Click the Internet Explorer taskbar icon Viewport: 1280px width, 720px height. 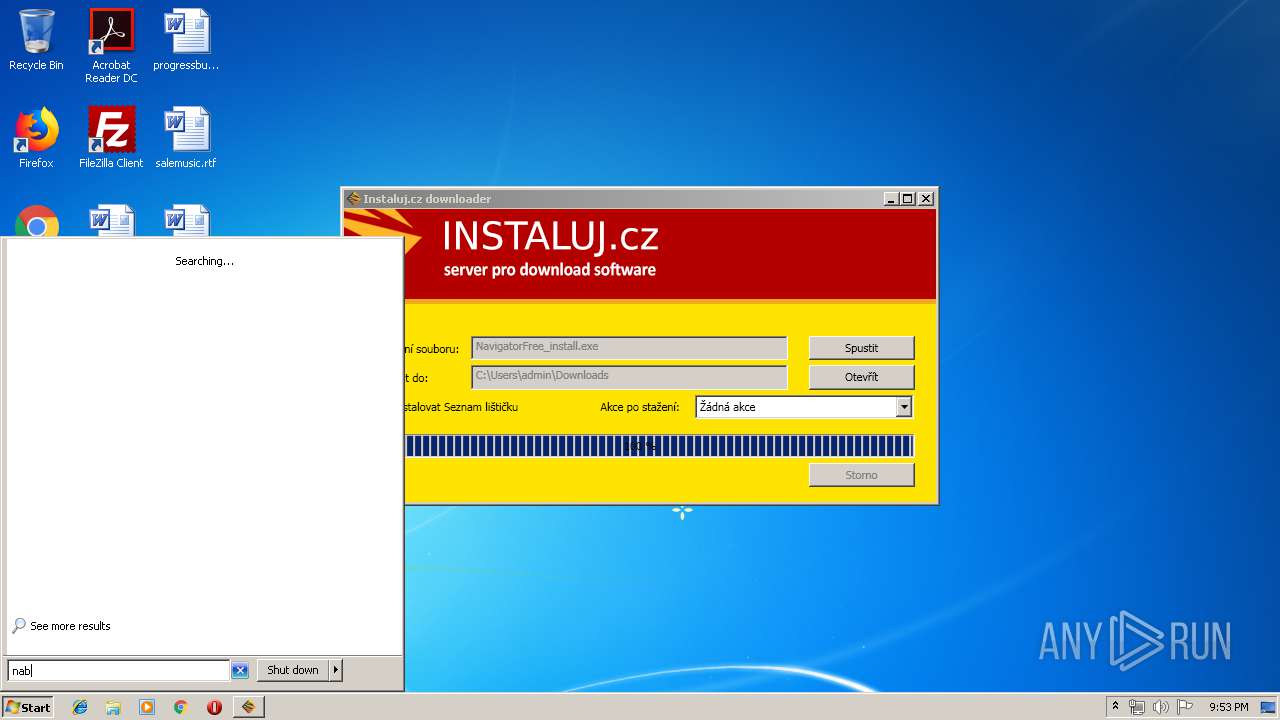pyautogui.click(x=80, y=707)
